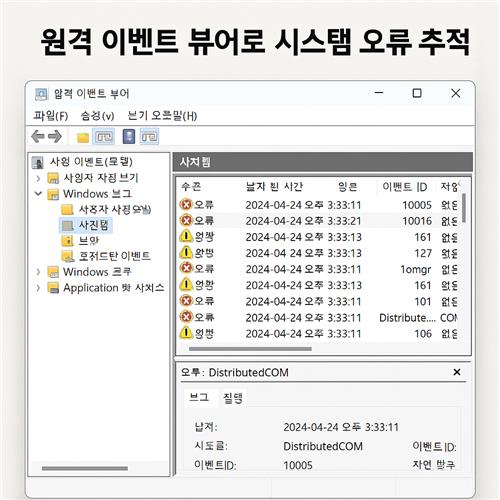Switch to the 브그 tab in details pane
Screen dimensions: 500x500
[x=199, y=397]
